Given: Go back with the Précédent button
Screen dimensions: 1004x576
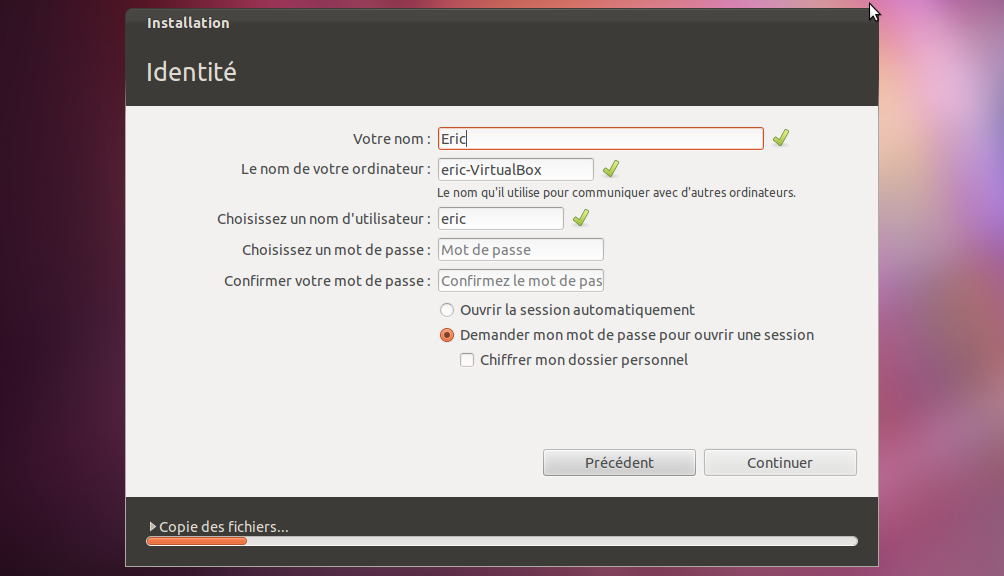Looking at the screenshot, I should pyautogui.click(x=619, y=463).
